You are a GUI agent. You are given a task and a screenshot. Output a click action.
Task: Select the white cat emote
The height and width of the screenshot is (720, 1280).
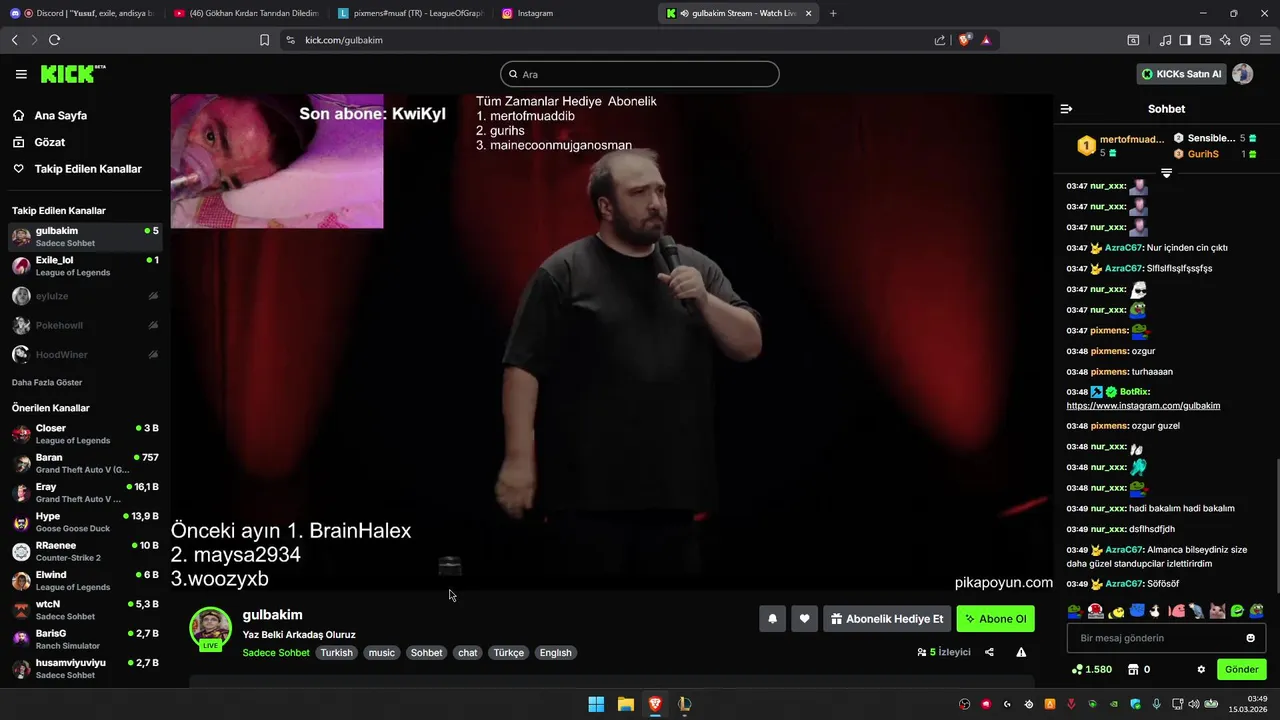click(1218, 611)
